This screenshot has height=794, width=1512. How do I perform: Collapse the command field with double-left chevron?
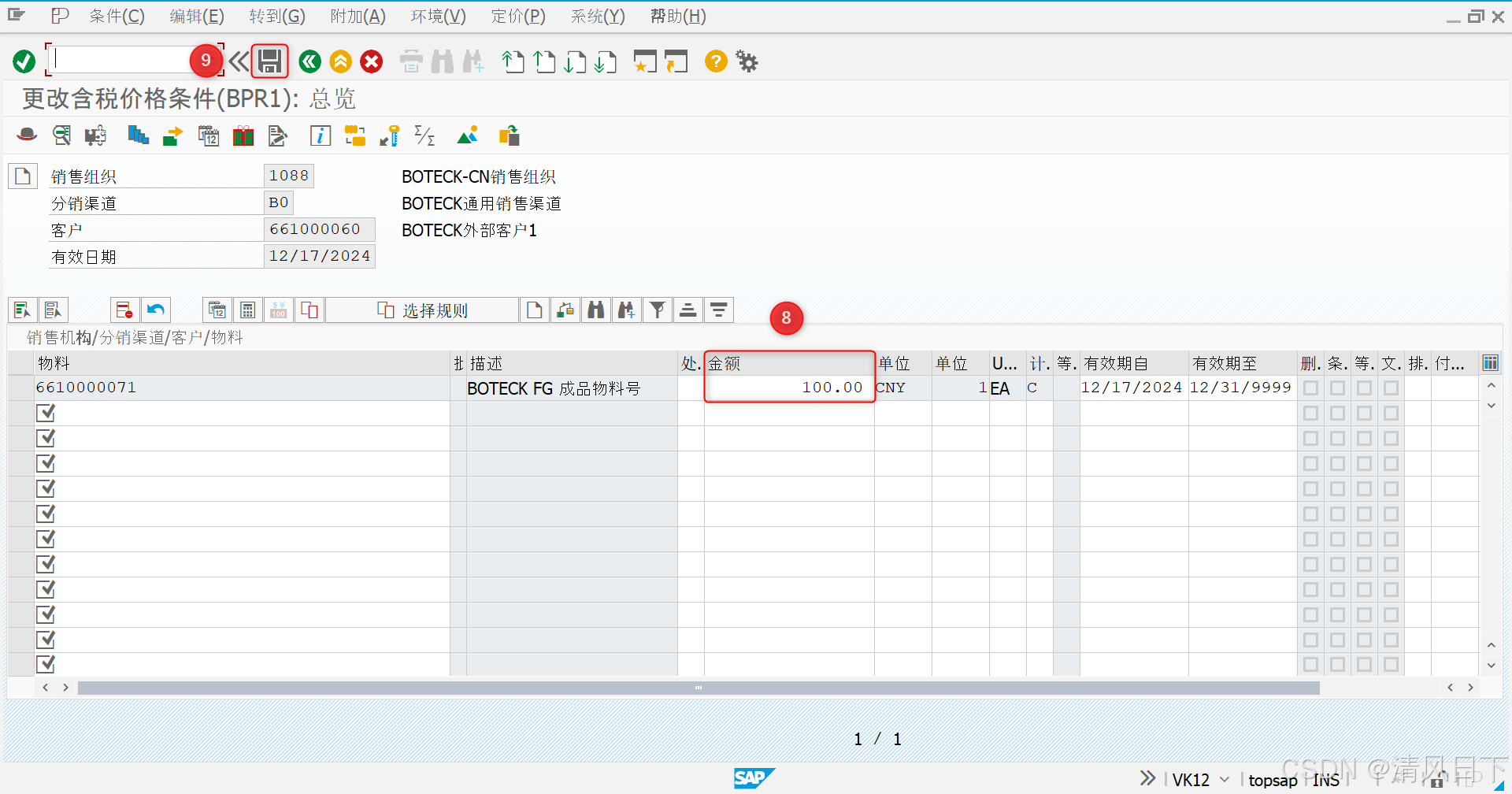[x=239, y=61]
